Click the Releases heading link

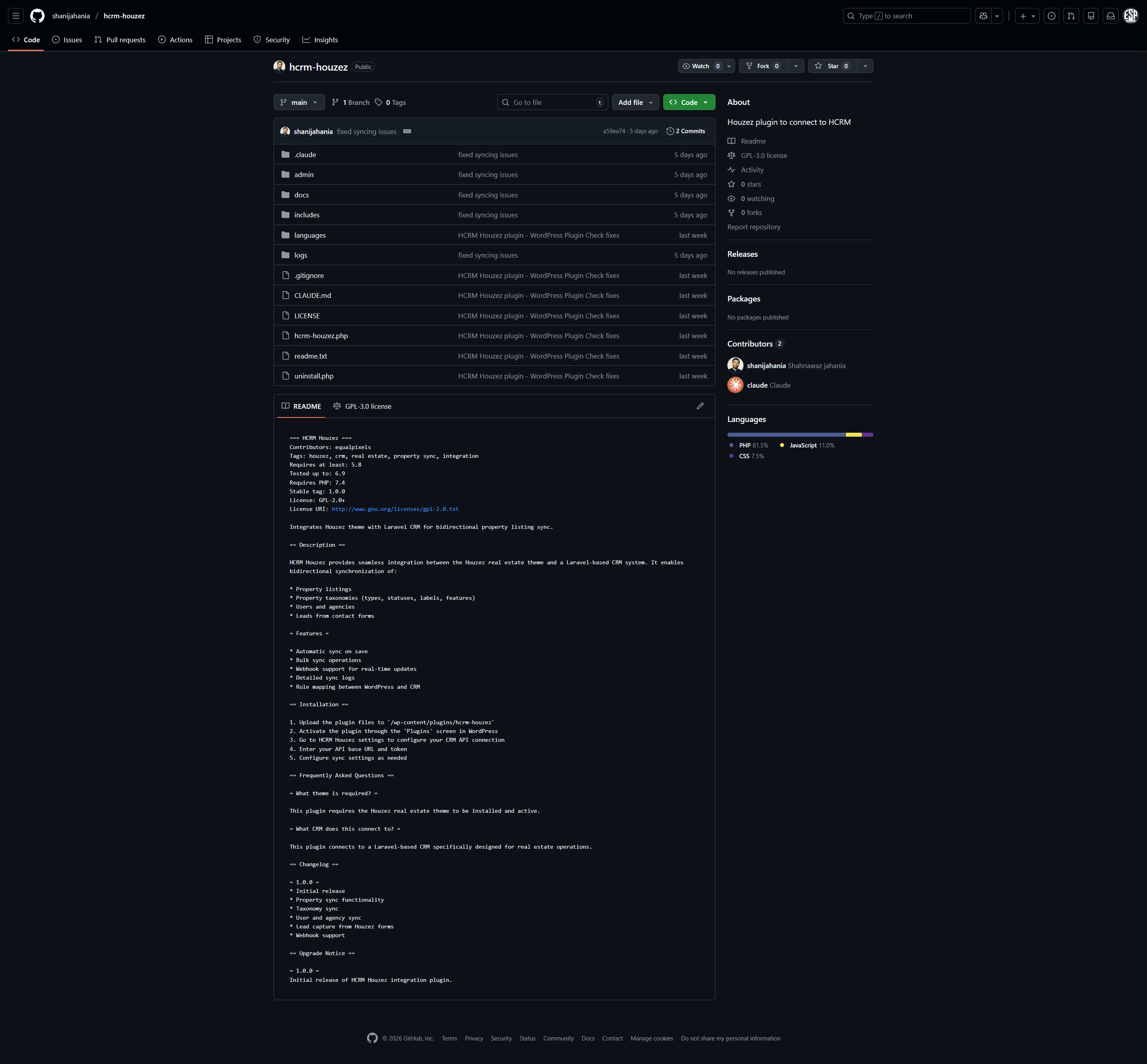tap(742, 254)
